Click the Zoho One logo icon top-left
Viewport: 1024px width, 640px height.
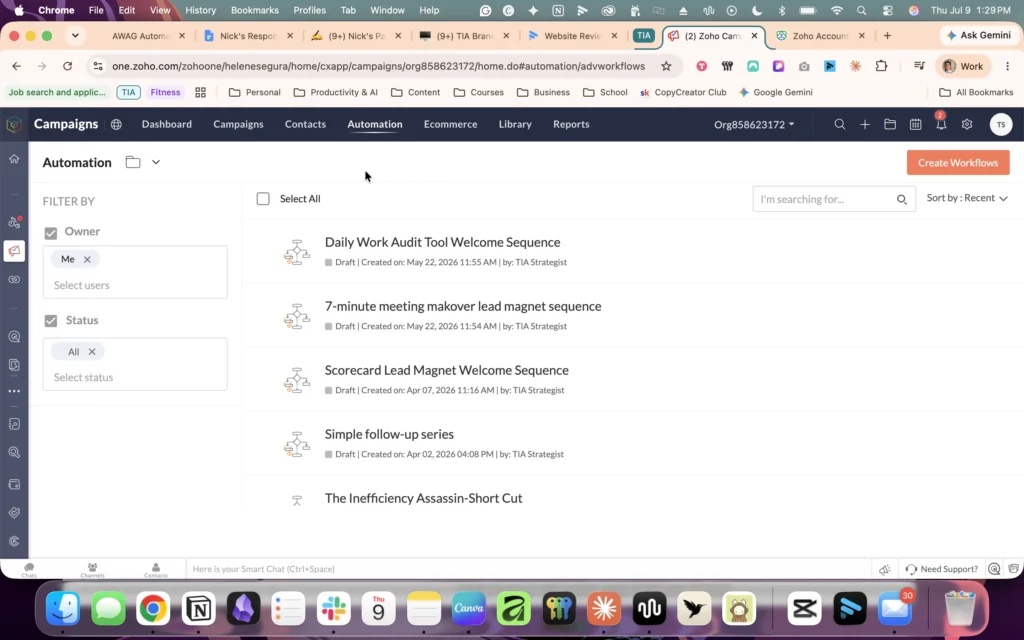click(x=14, y=124)
